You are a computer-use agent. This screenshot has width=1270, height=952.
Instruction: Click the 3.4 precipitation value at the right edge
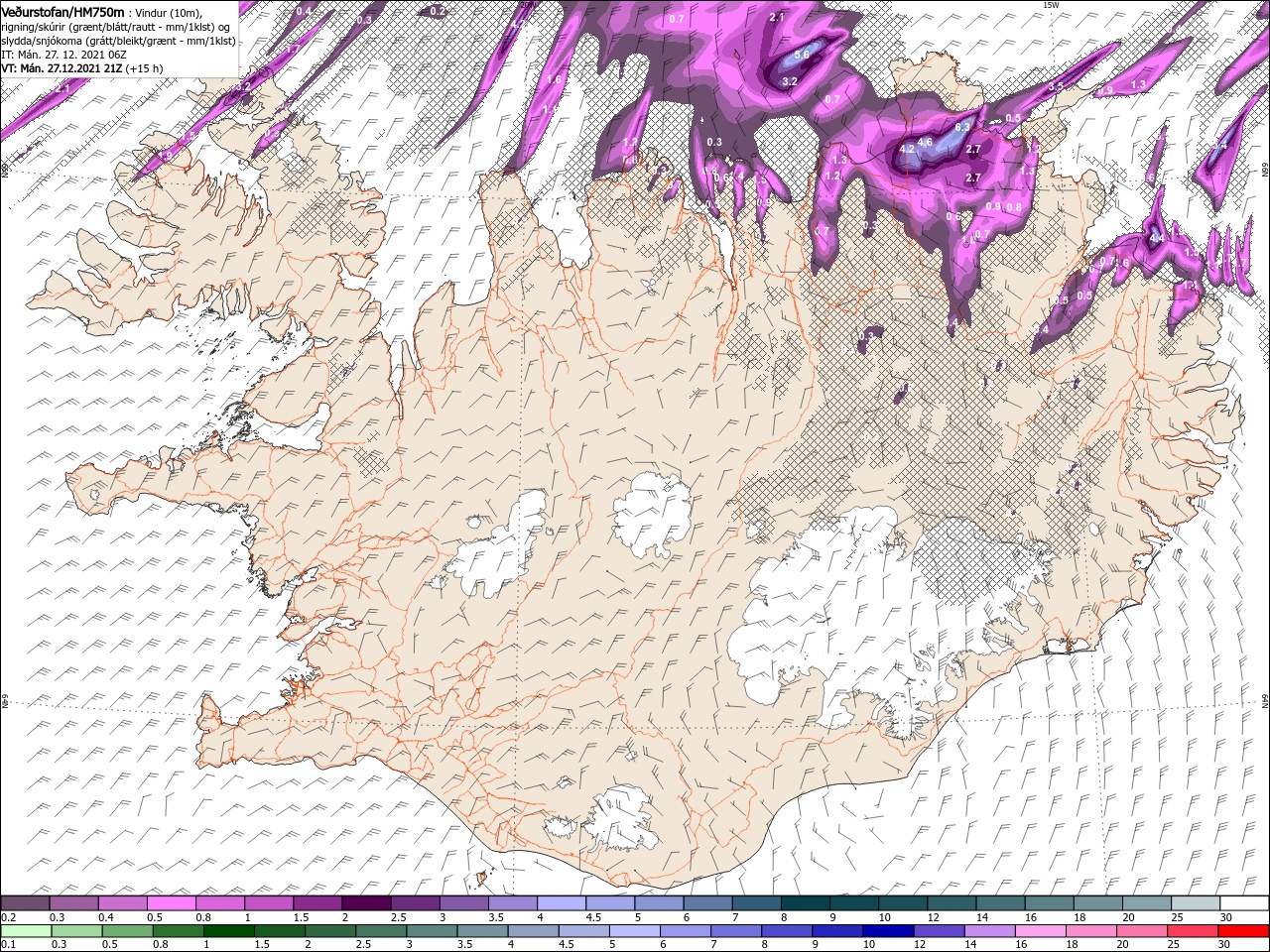point(1220,146)
